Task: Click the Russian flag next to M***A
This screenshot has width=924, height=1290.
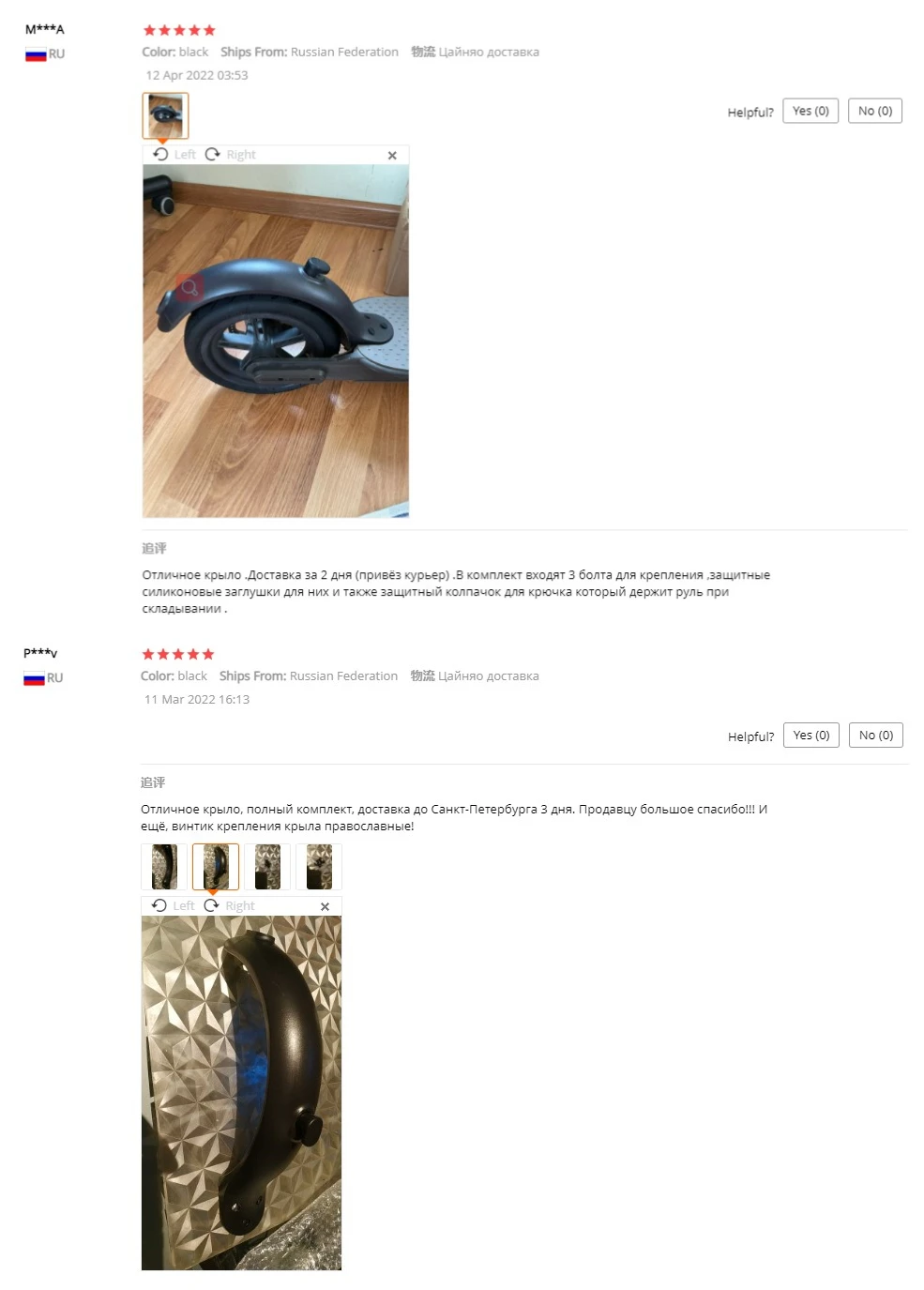Action: tap(36, 54)
